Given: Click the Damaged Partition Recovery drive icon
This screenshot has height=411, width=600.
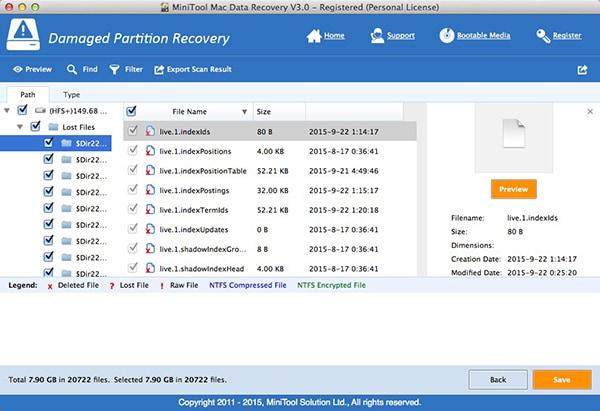Looking at the screenshot, I should 23,35.
